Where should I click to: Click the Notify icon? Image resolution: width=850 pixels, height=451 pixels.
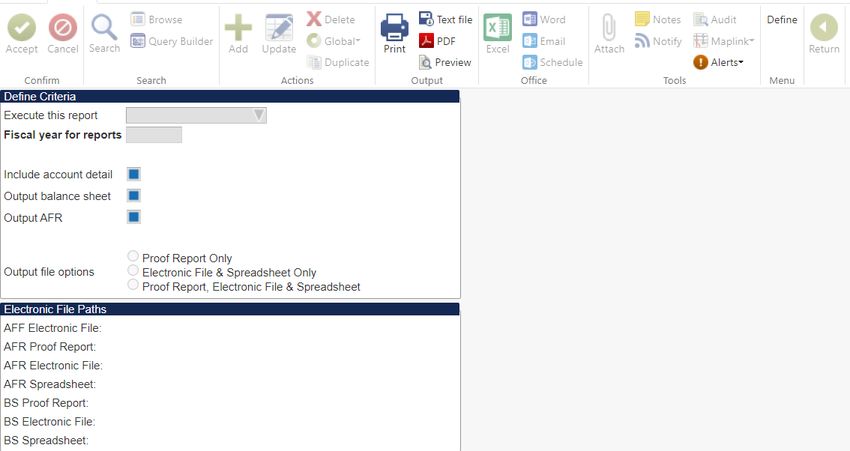[642, 41]
